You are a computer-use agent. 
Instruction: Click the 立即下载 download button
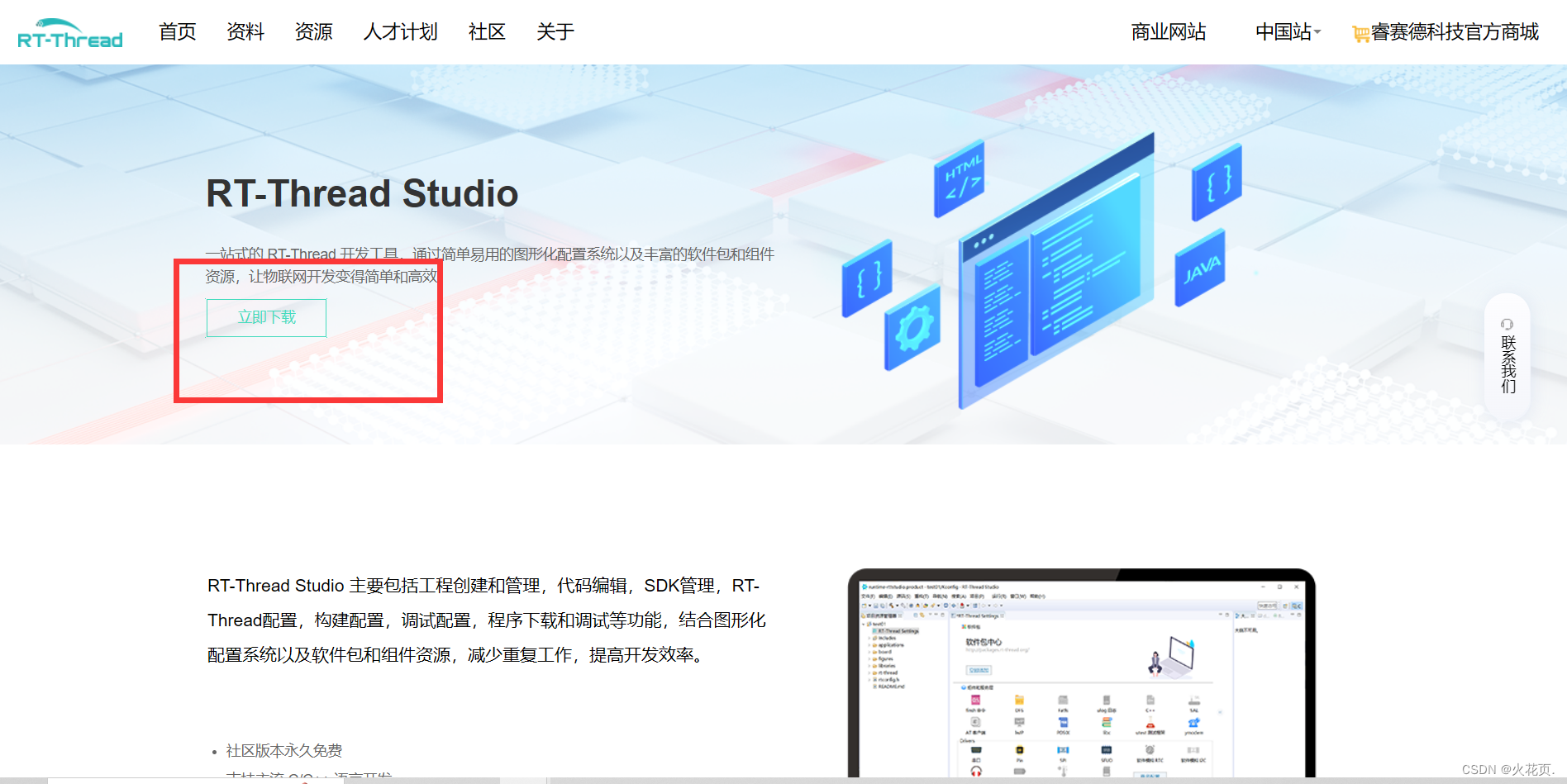265,317
